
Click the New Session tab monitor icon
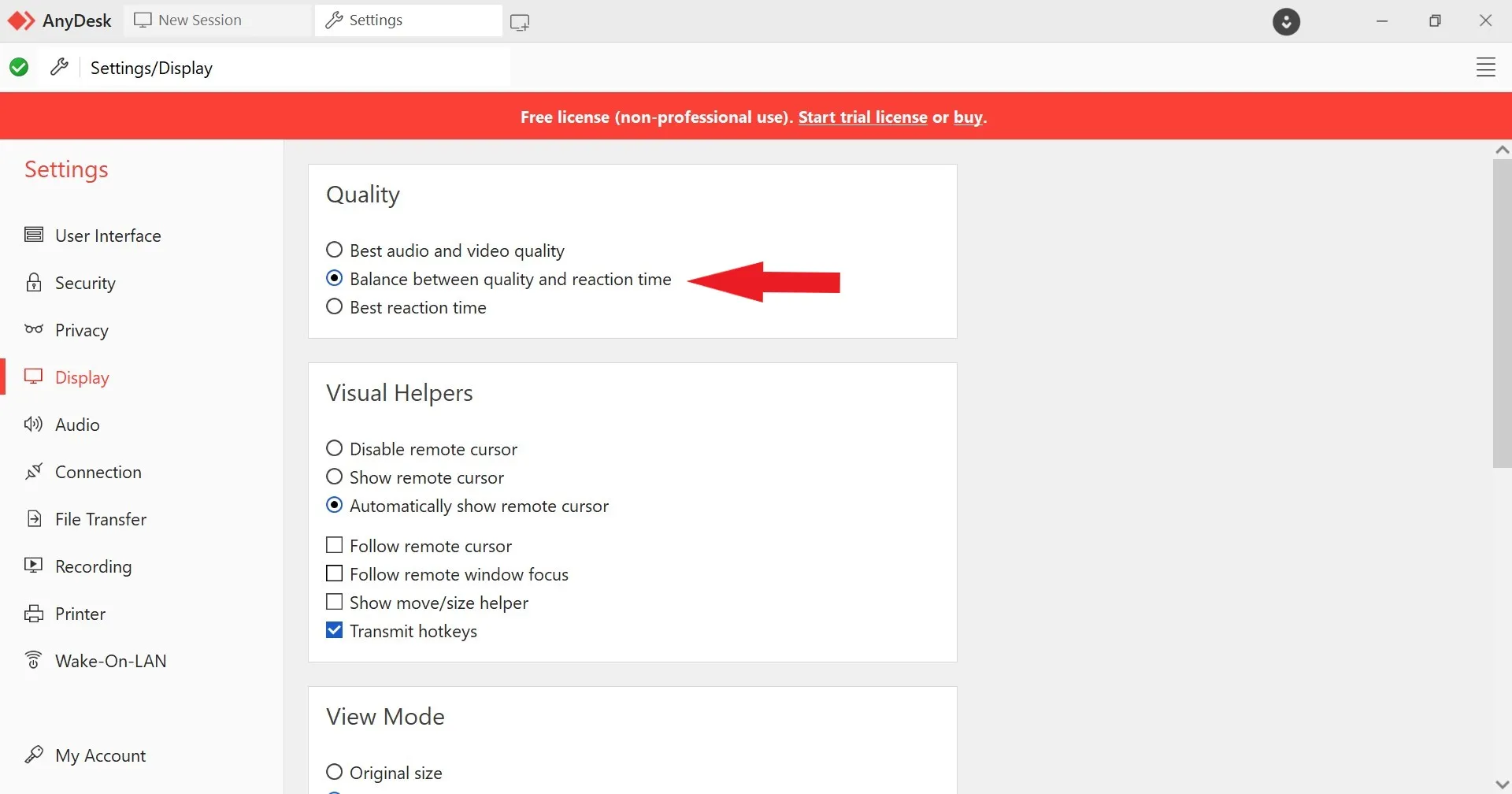coord(143,20)
